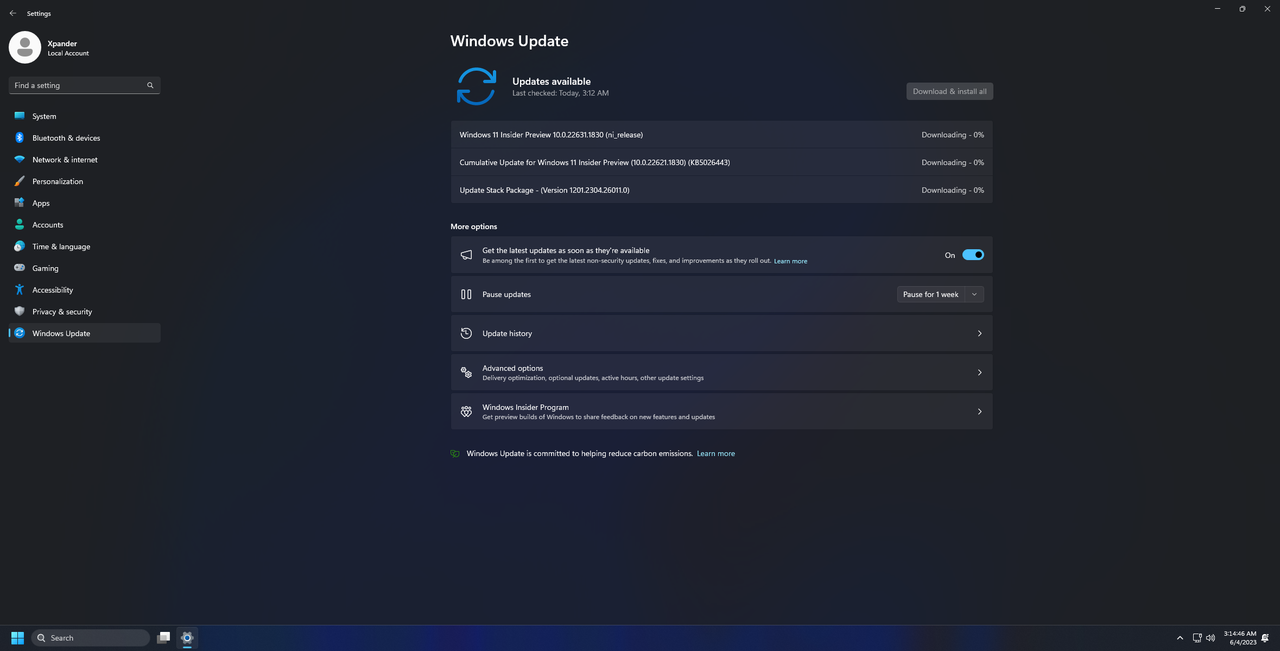This screenshot has width=1280, height=651.
Task: Select Network & internet menu item
Action: pos(85,160)
